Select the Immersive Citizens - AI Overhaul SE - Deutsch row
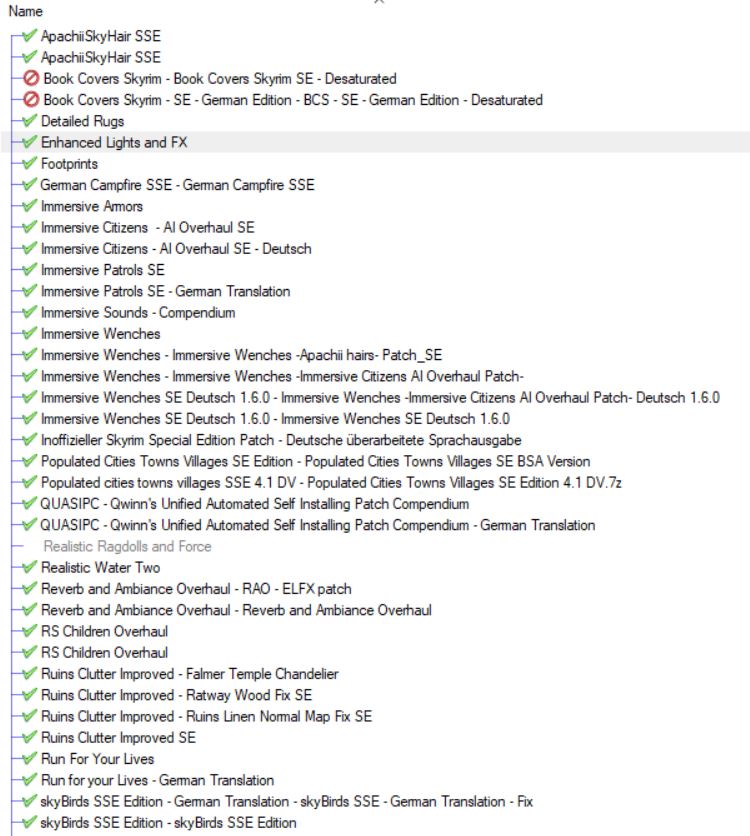The width and height of the screenshot is (750, 836). click(x=176, y=249)
